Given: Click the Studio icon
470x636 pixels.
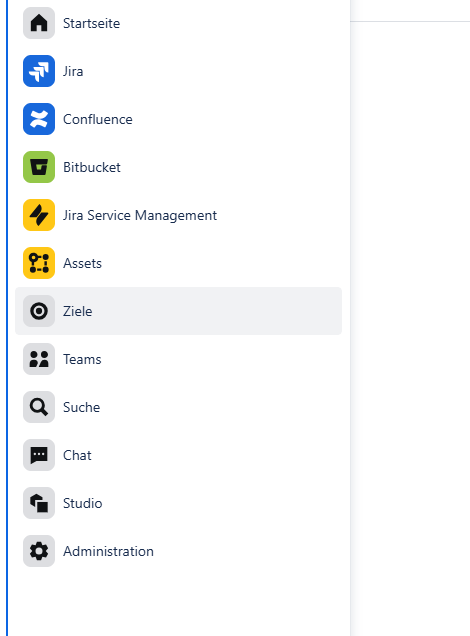Looking at the screenshot, I should pyautogui.click(x=39, y=503).
